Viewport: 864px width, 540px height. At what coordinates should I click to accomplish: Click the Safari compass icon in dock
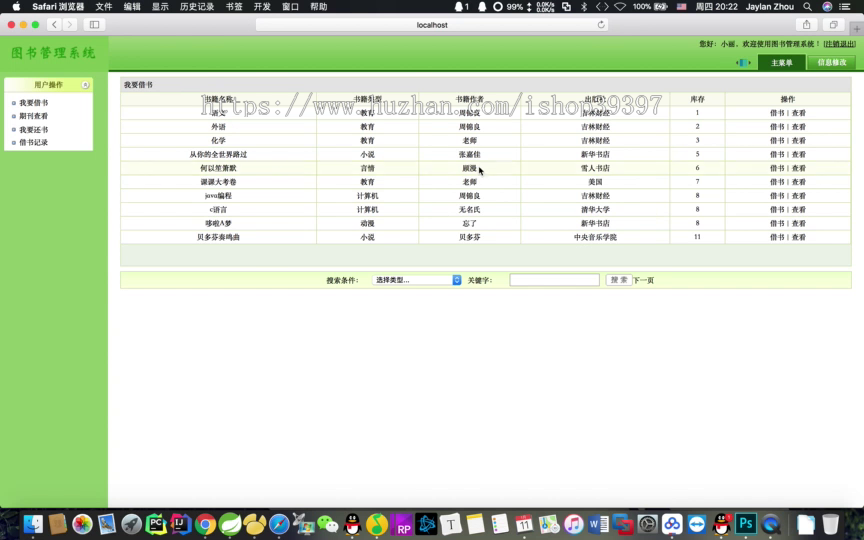click(x=279, y=524)
